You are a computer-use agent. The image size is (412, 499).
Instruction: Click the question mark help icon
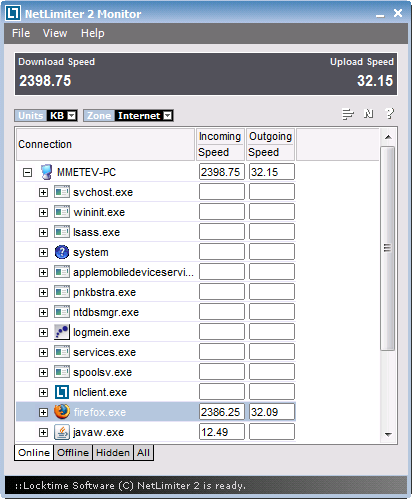389,114
